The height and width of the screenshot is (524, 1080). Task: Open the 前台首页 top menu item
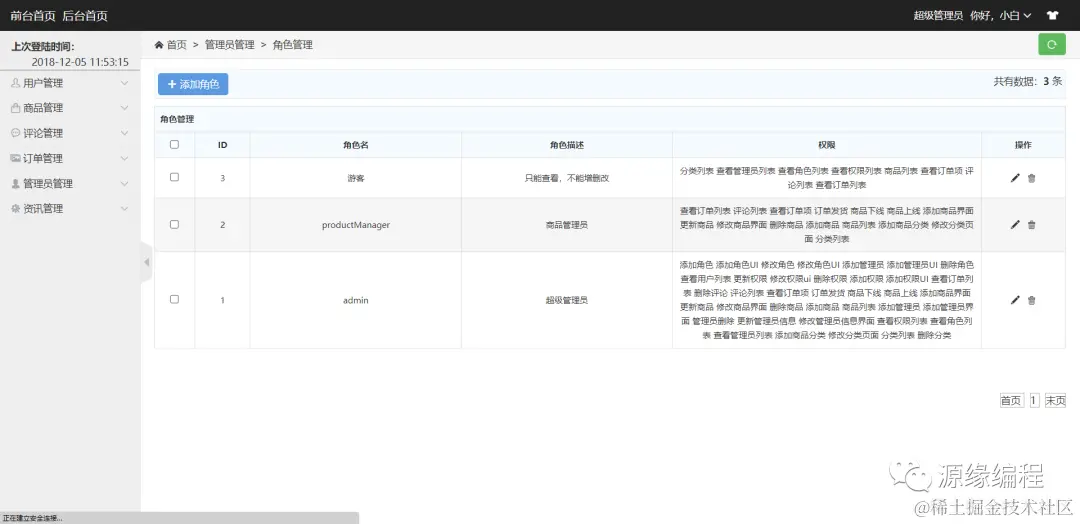click(x=32, y=15)
